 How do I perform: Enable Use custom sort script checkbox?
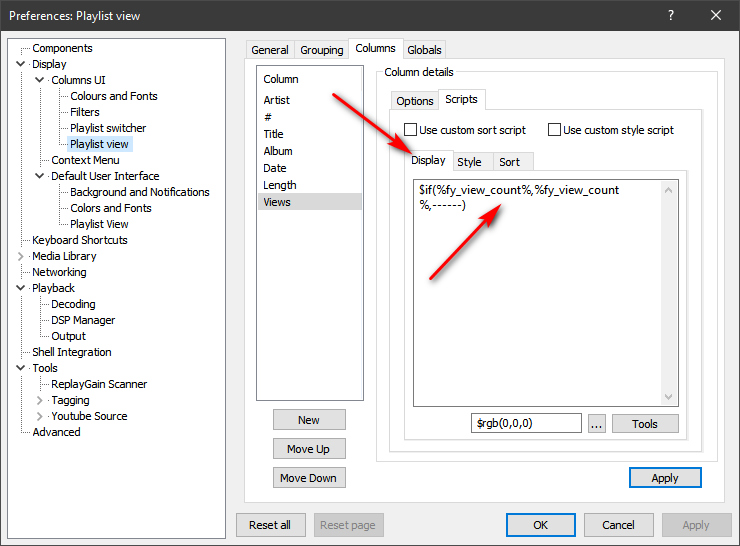point(410,130)
